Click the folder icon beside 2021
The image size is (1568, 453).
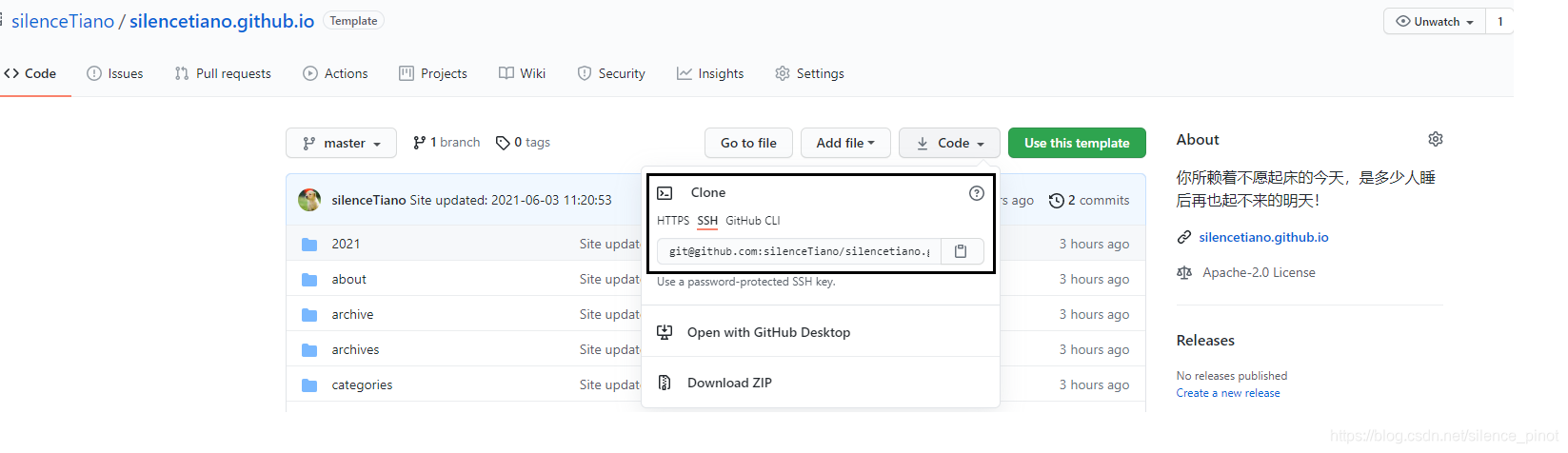click(309, 245)
